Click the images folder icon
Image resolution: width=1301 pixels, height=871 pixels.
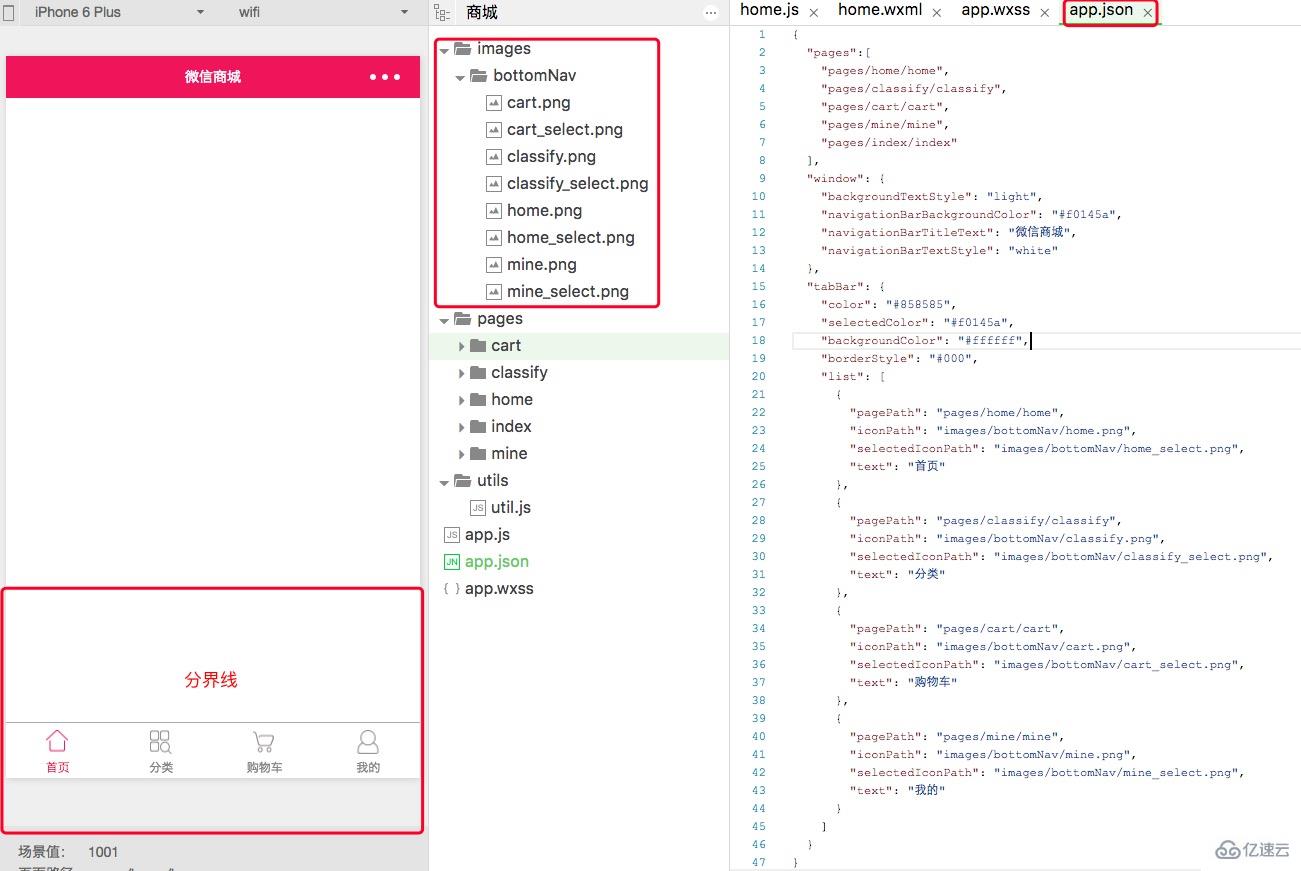[462, 48]
